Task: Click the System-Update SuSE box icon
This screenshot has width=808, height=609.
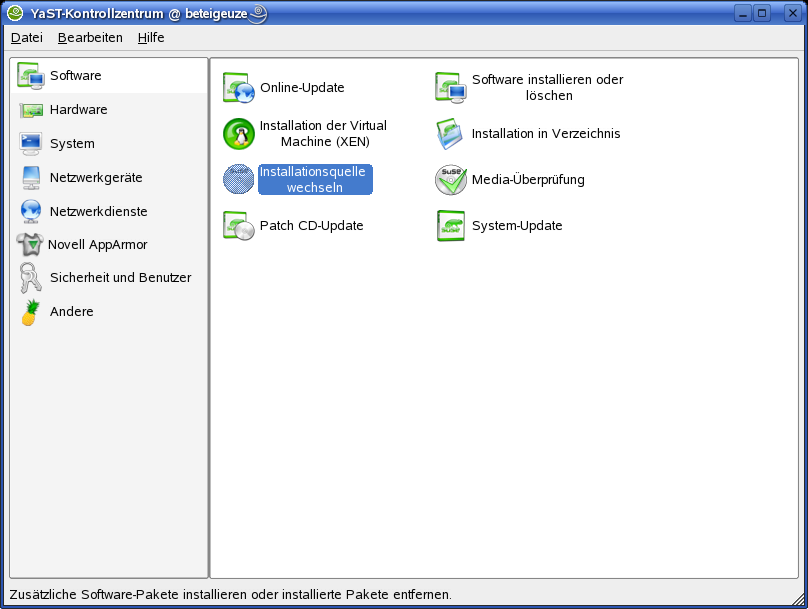Action: (x=451, y=226)
